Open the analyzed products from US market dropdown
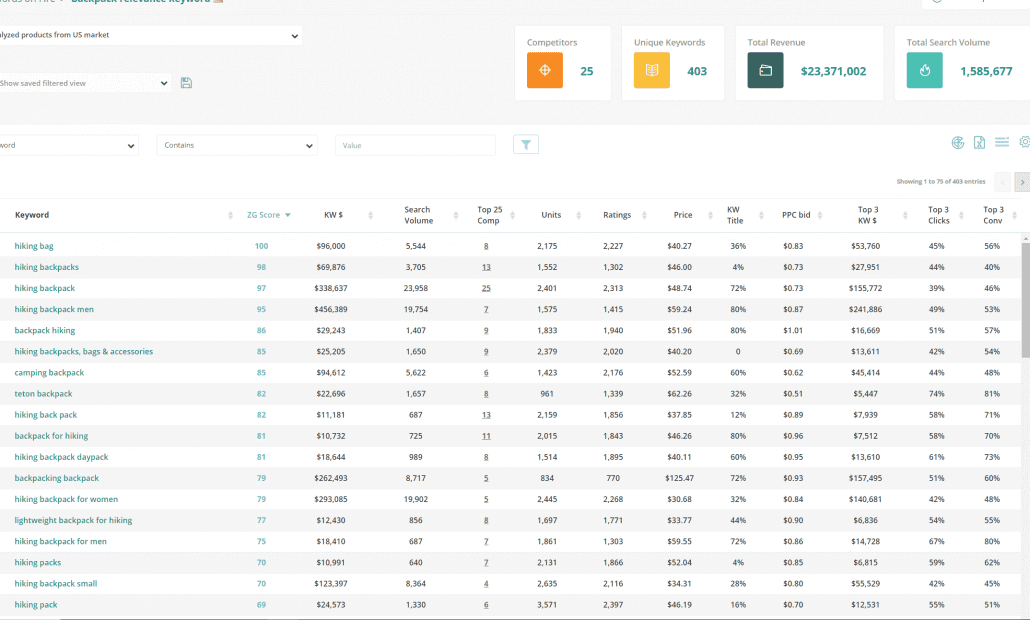 [150, 35]
